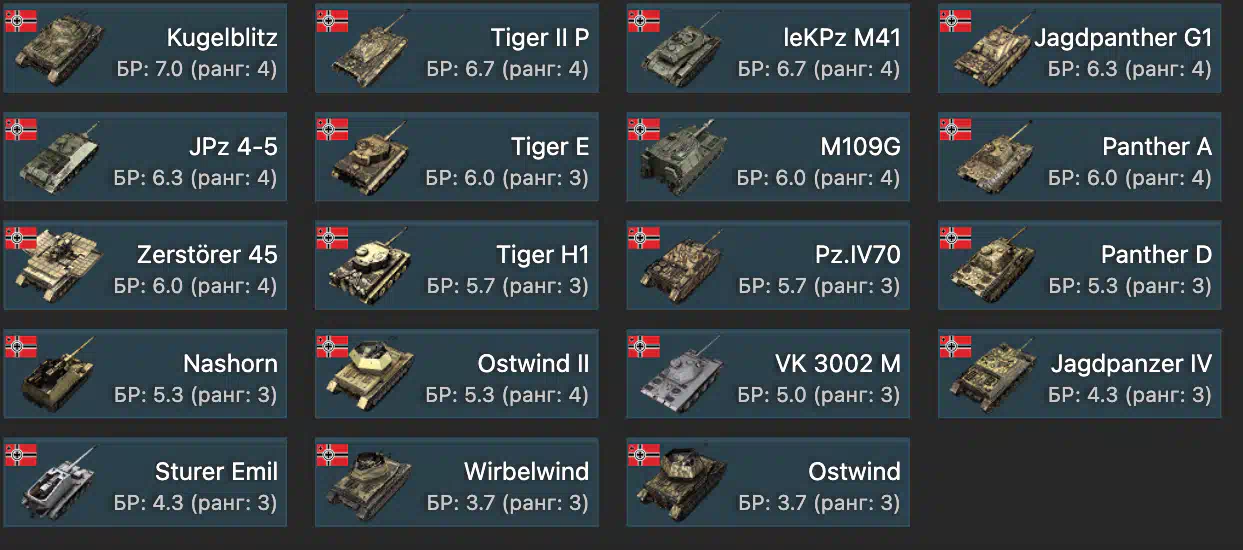Select the Tiger E tank image
Image resolution: width=1243 pixels, height=550 pixels.
pyautogui.click(x=372, y=159)
